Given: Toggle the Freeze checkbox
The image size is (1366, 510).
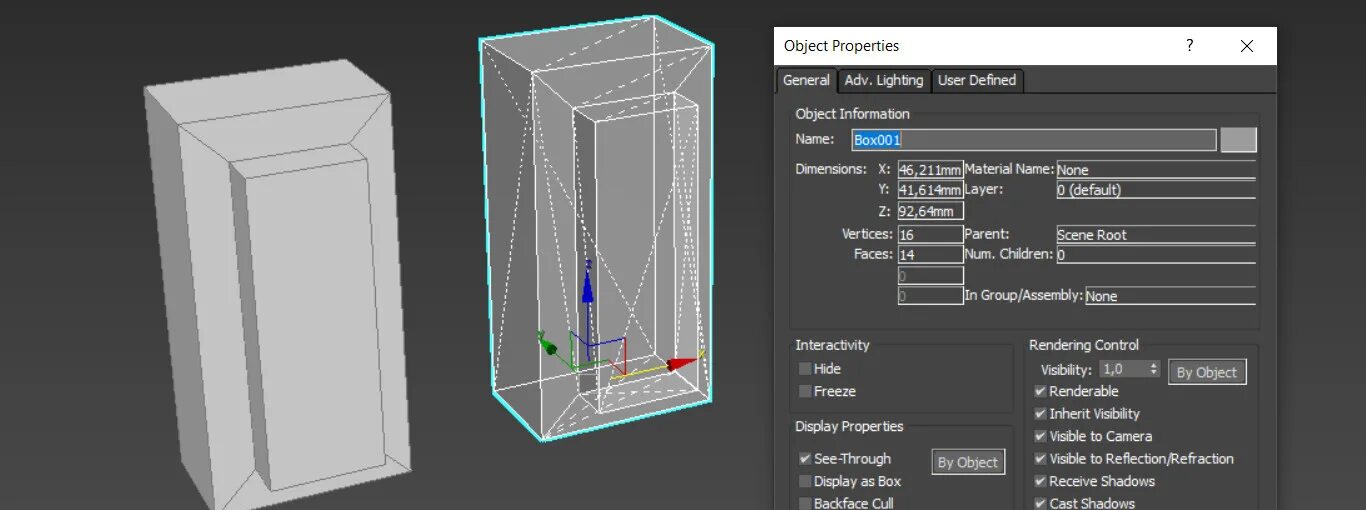Looking at the screenshot, I should (x=805, y=392).
